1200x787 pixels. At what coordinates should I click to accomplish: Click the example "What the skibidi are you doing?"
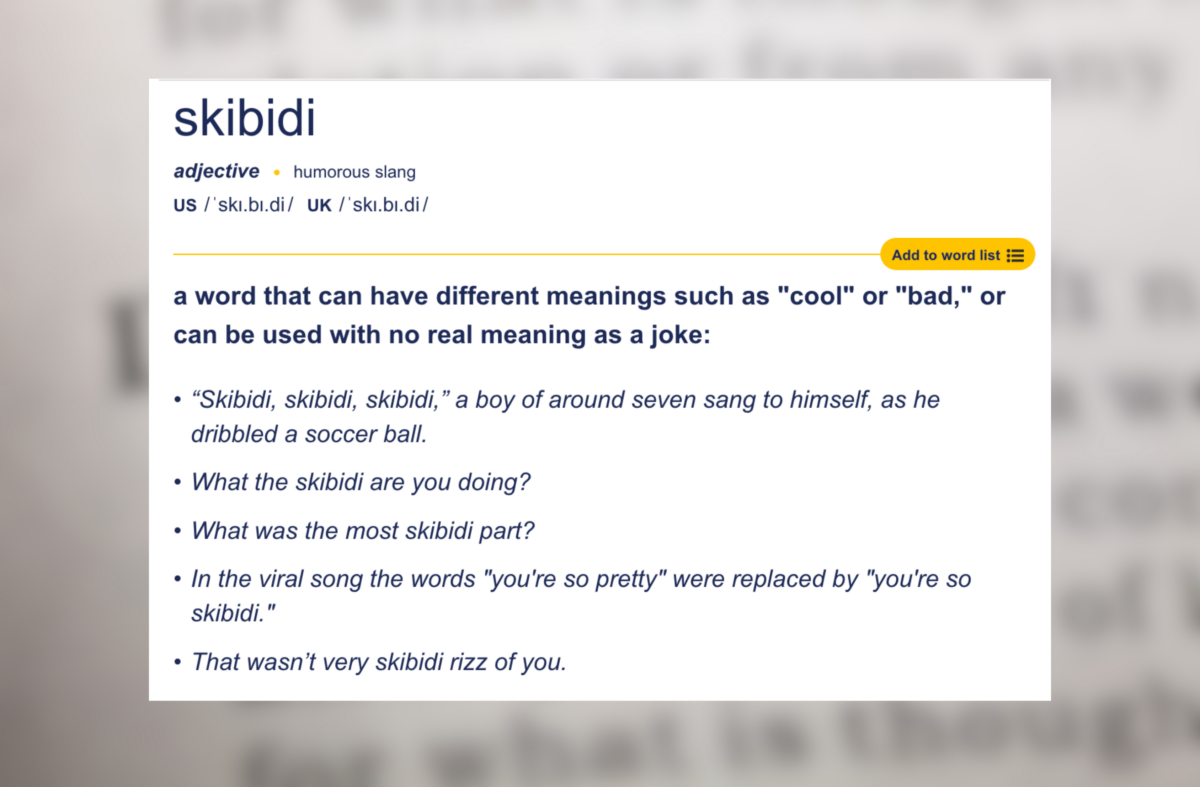pos(360,482)
